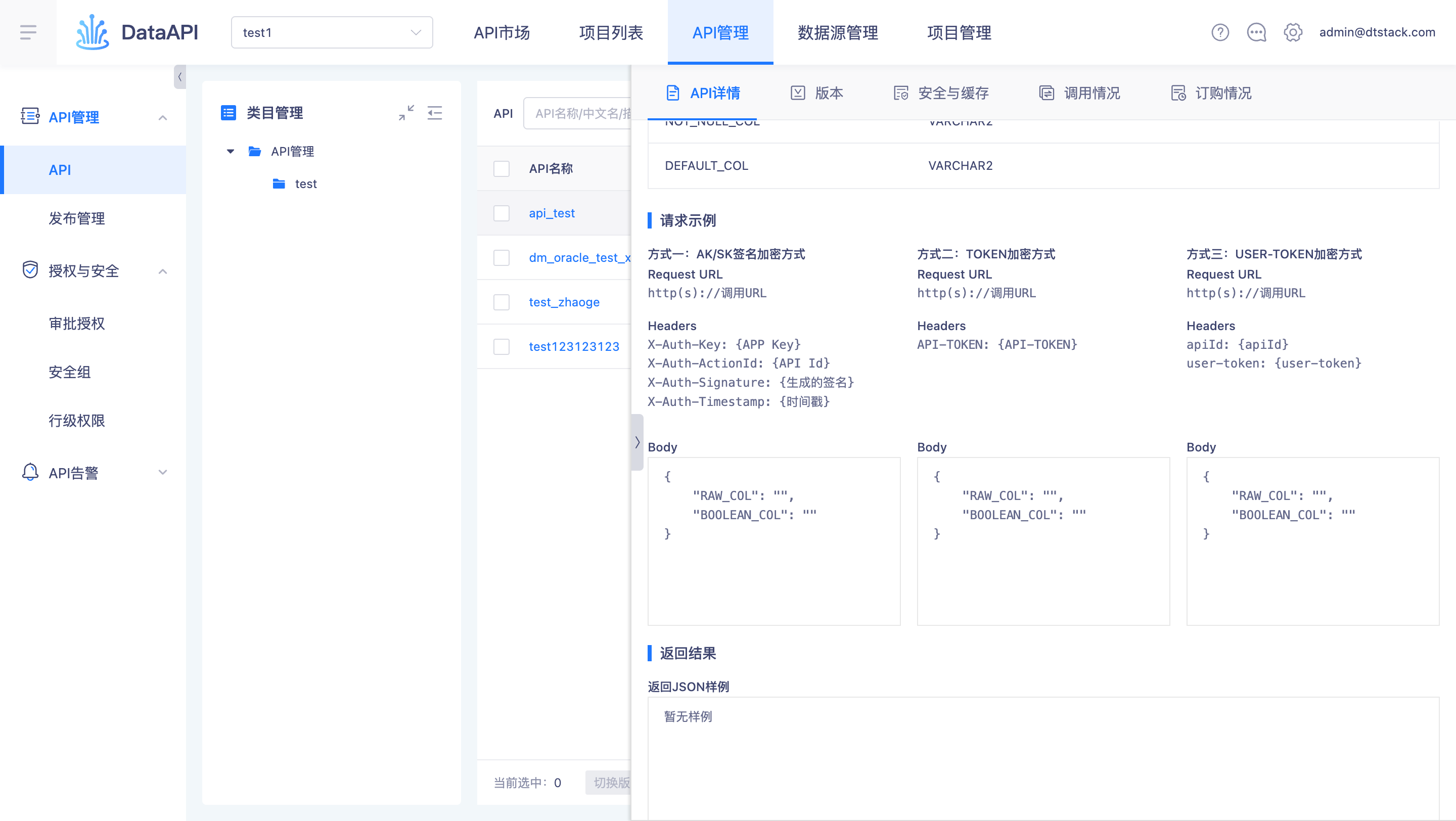This screenshot has height=821, width=1456.
Task: Open the messages bubble icon near admin account
Action: click(1256, 32)
